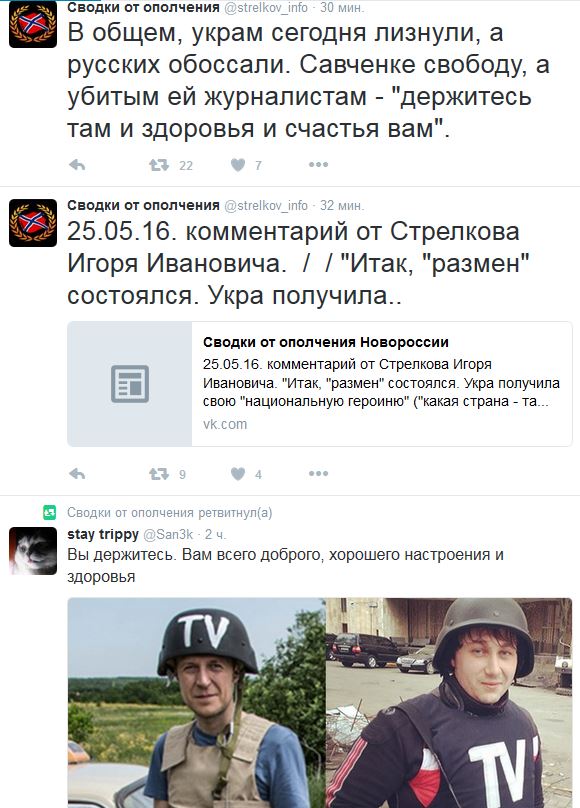Retweet the first tweet with 22 retweets

(159, 165)
